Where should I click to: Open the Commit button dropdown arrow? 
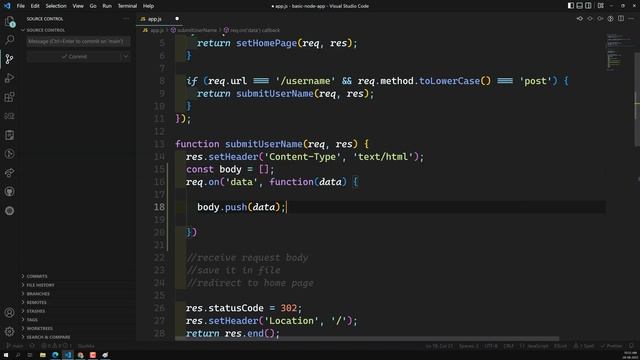tap(126, 57)
